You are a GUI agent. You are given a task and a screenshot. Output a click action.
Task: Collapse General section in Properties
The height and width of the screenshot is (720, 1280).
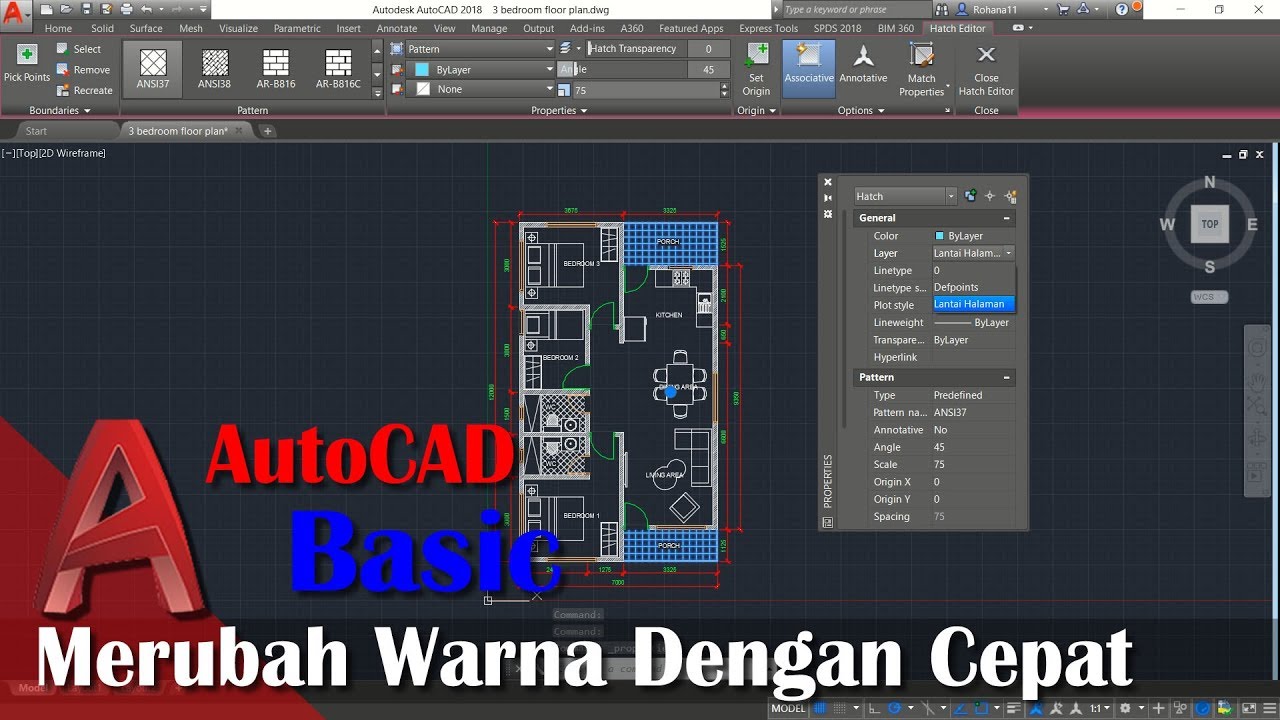(1007, 218)
